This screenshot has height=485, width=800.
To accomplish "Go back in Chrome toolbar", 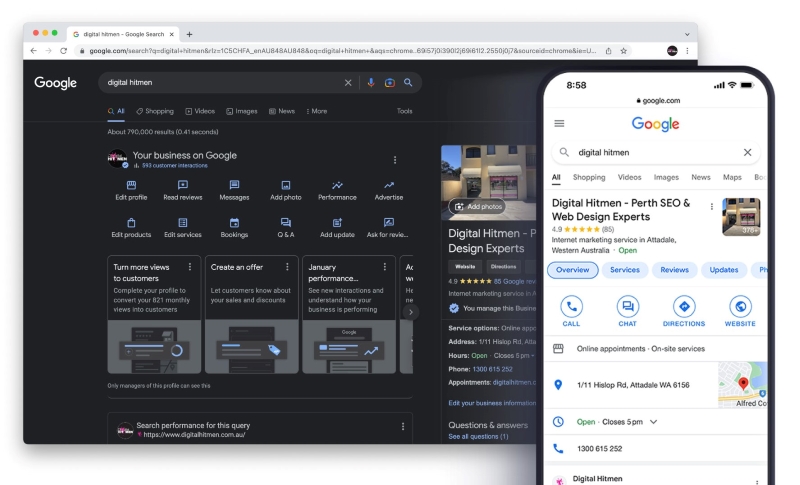I will pos(33,50).
